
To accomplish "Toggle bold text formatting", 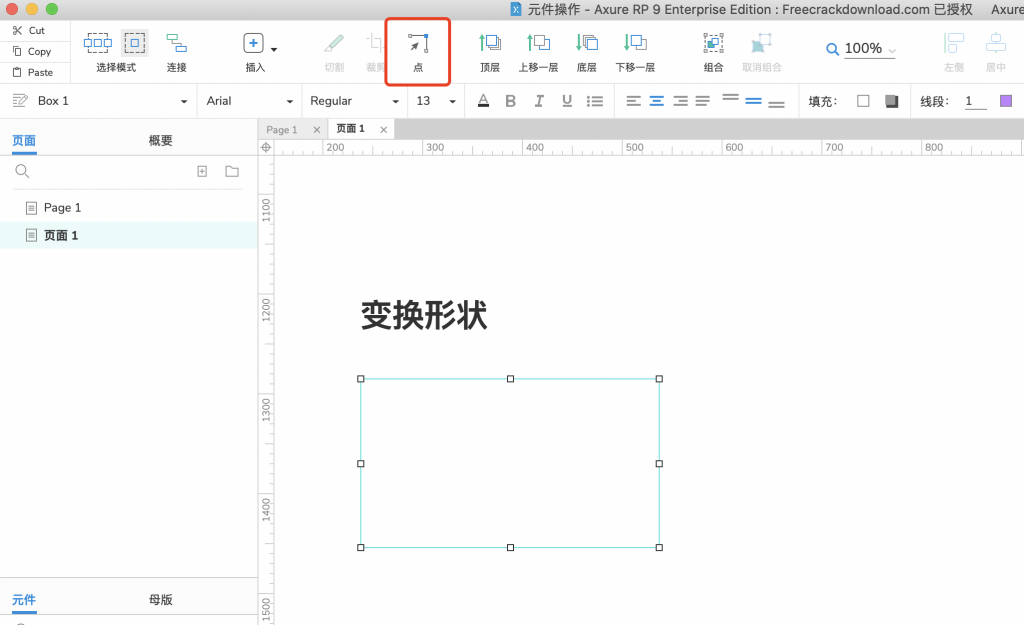I will 511,101.
